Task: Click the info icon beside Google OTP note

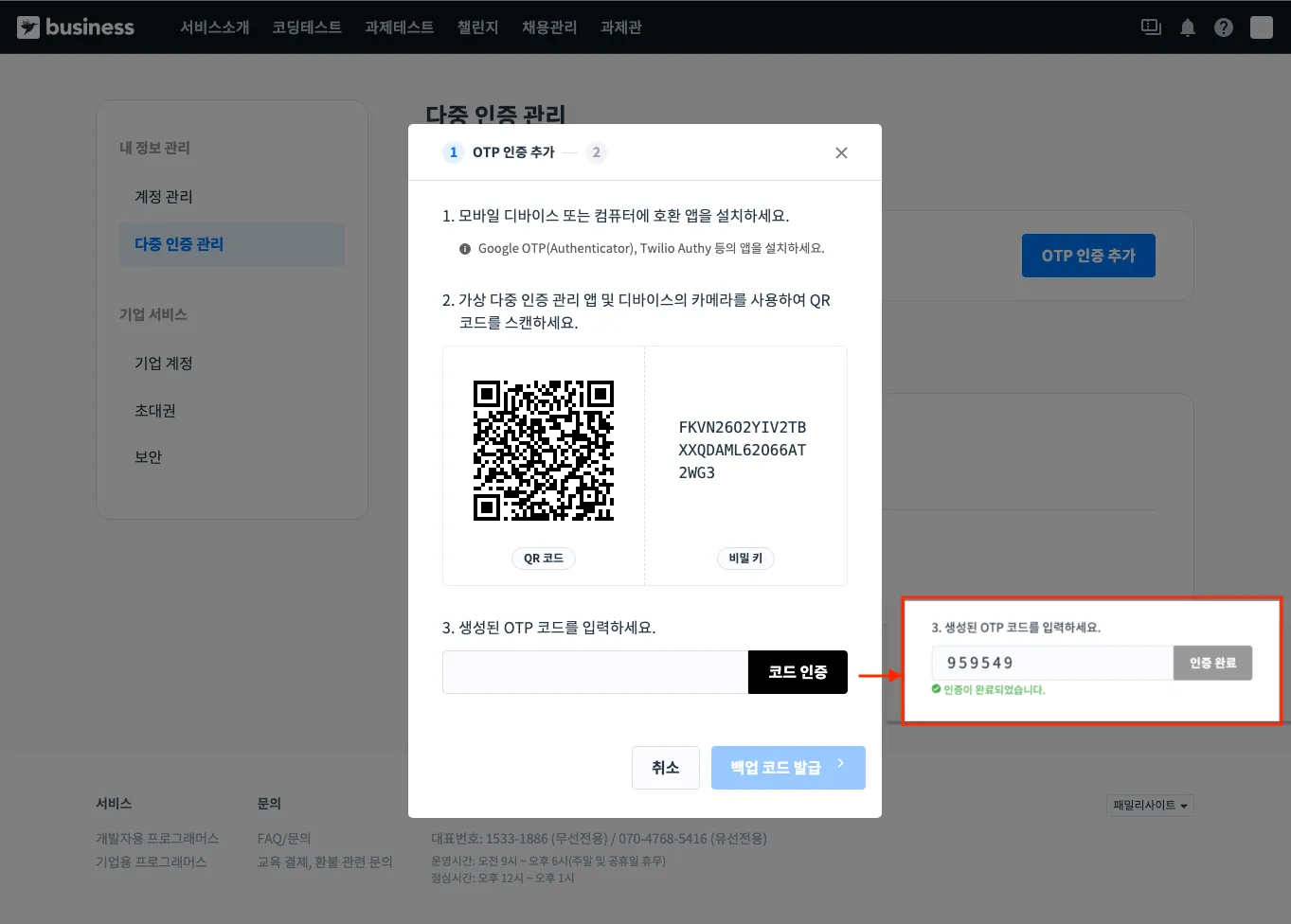Action: click(465, 249)
